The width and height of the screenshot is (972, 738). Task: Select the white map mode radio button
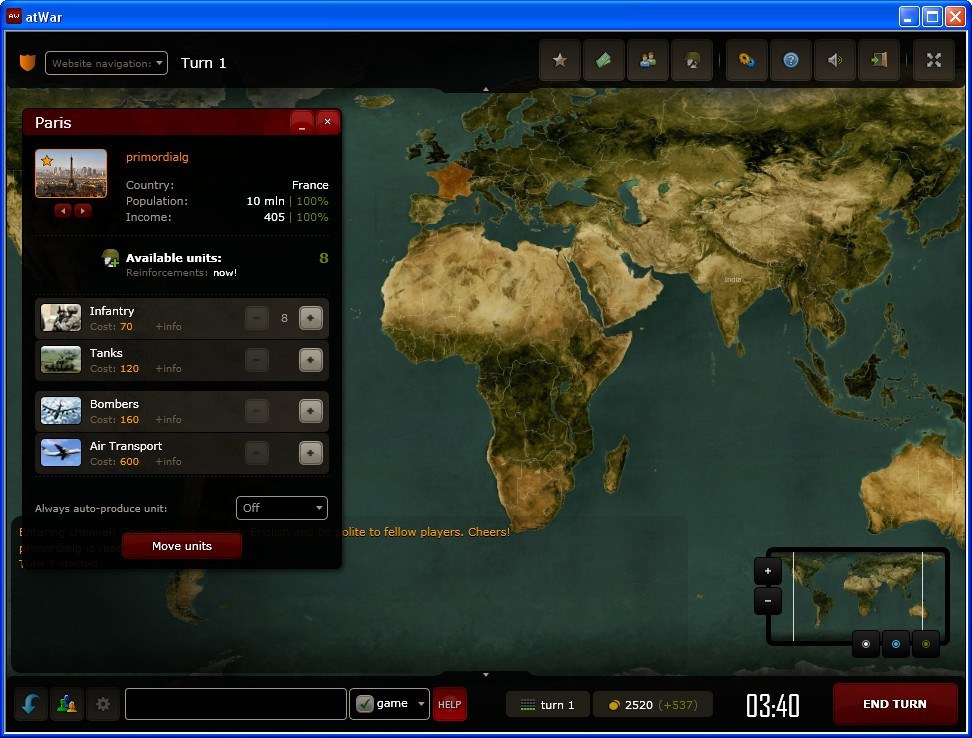coord(866,644)
